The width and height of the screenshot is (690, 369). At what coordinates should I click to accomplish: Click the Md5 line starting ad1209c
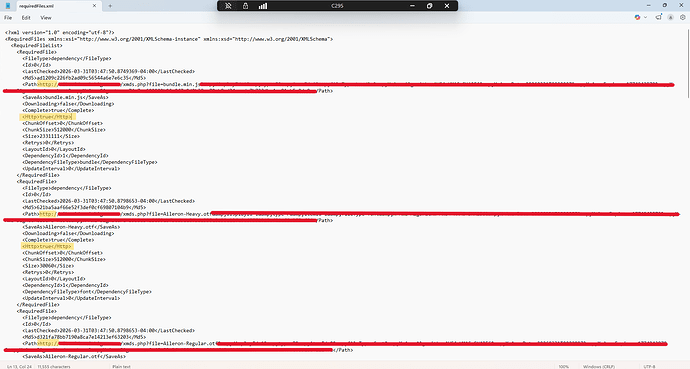(84, 78)
